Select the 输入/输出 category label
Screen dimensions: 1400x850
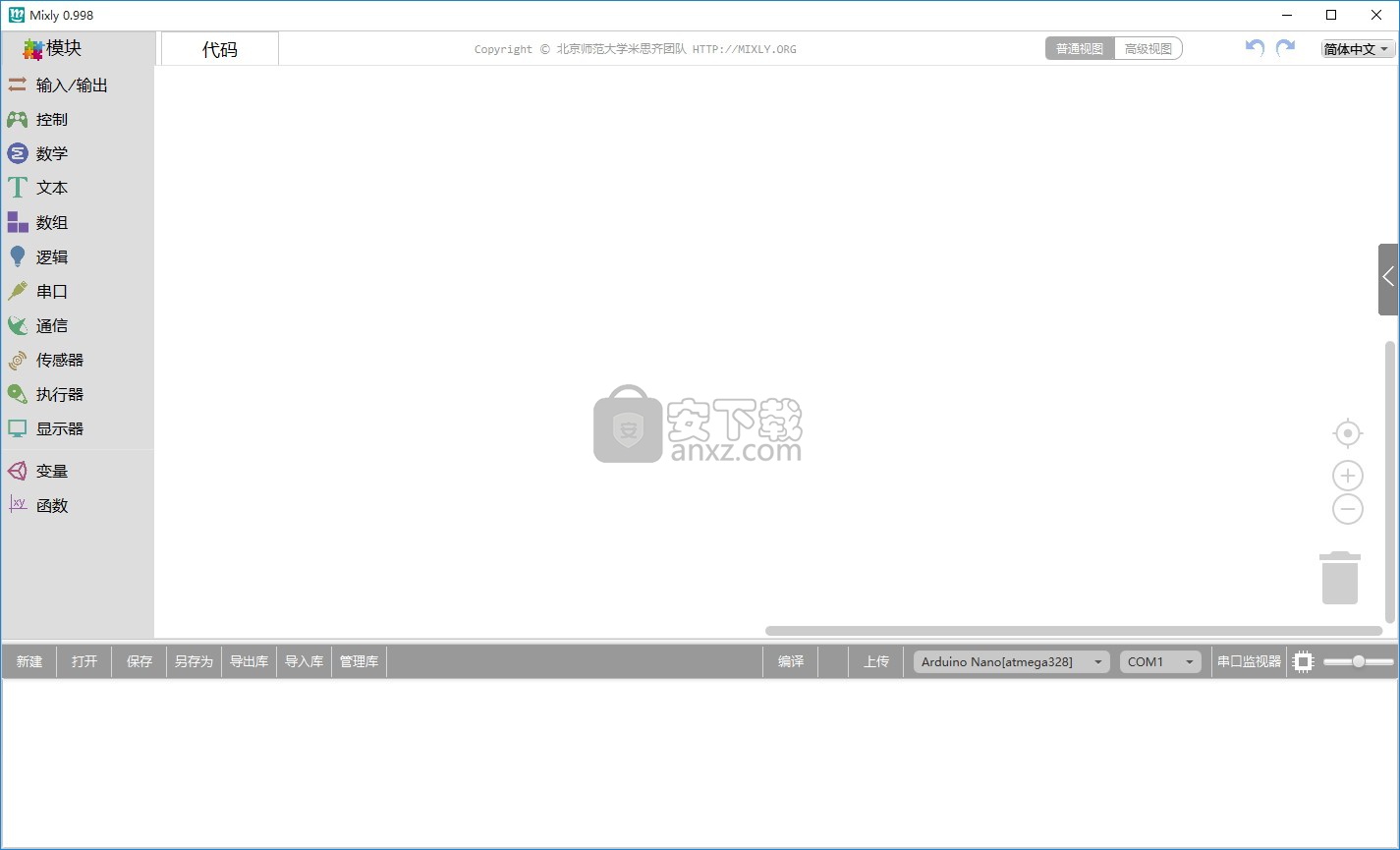(72, 85)
